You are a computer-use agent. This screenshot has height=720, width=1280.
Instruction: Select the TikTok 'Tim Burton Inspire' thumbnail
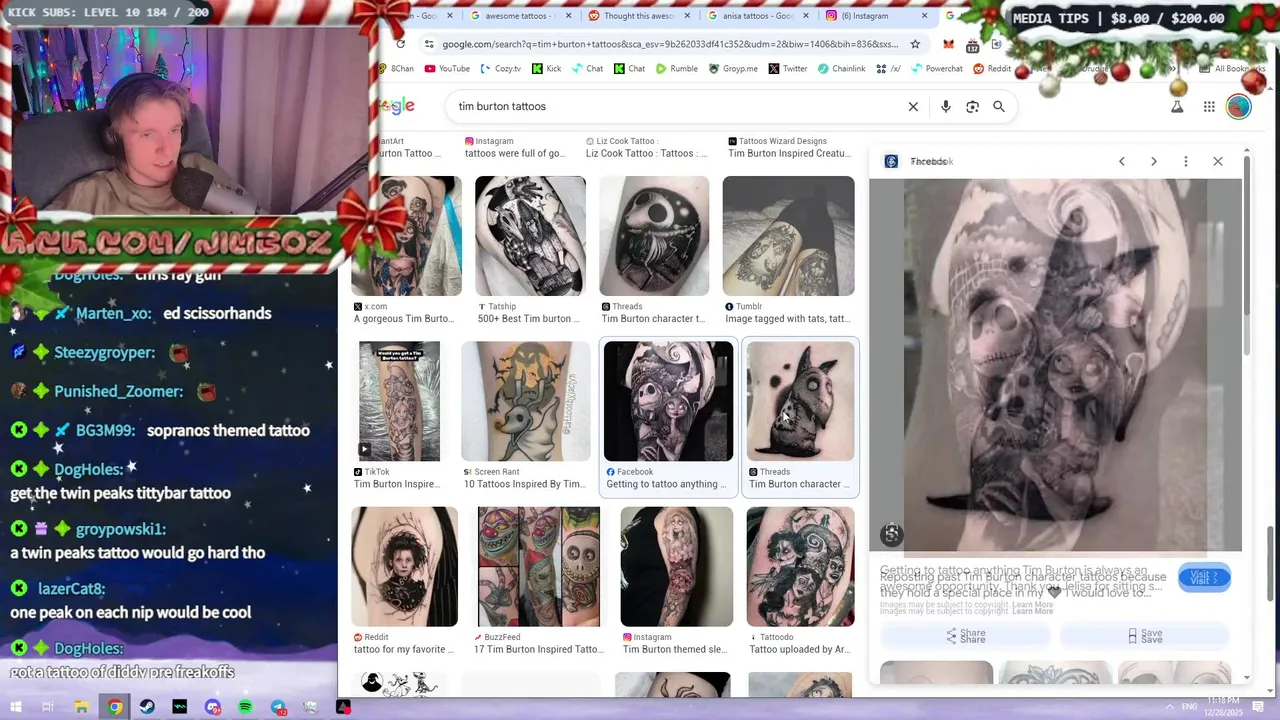tap(399, 401)
